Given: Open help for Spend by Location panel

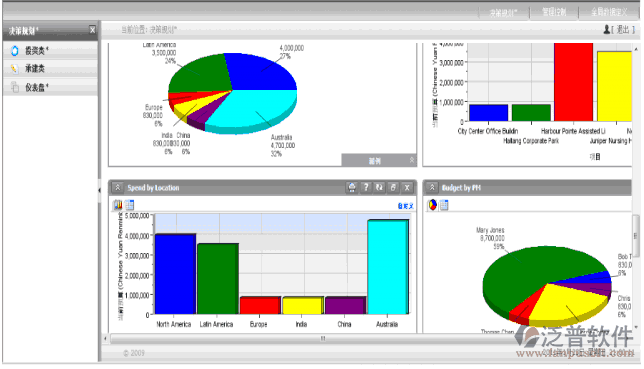Looking at the screenshot, I should tap(366, 187).
